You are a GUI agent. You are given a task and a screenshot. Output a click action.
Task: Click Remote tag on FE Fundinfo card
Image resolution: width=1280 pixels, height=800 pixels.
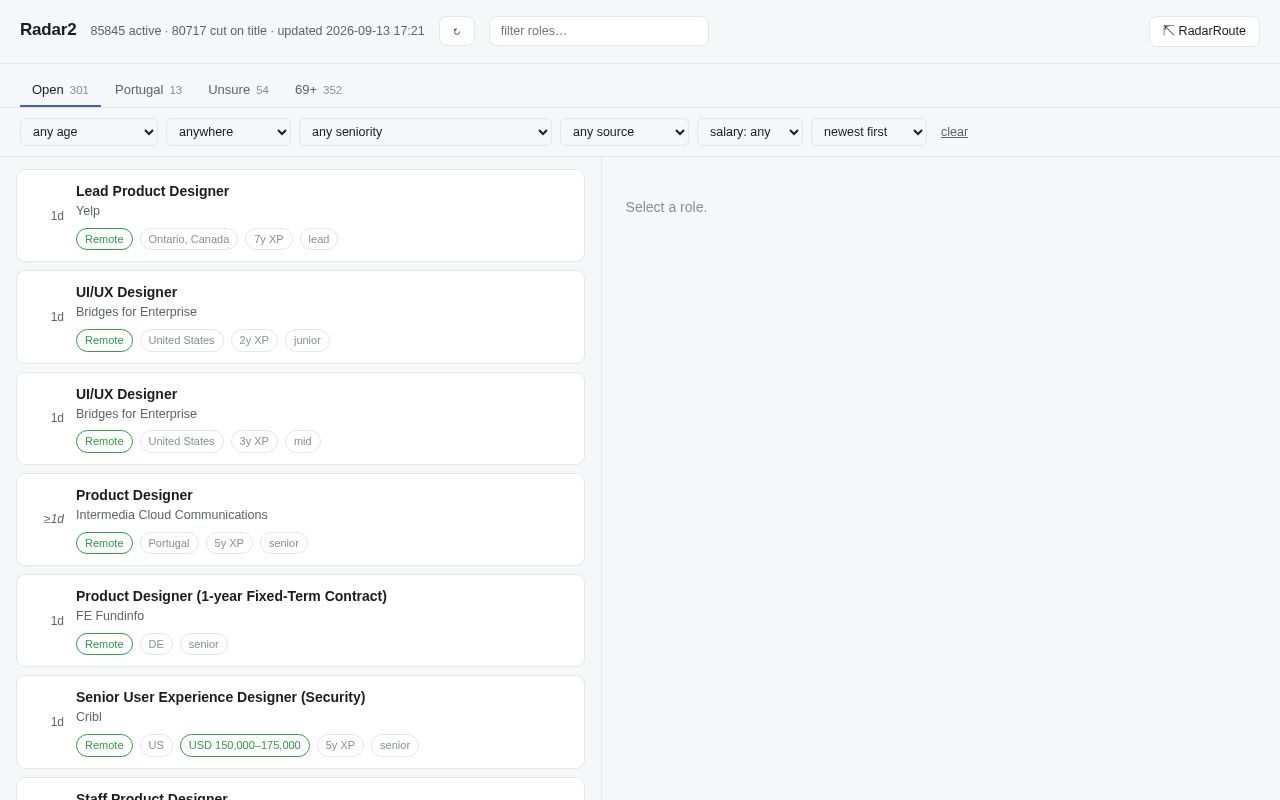coord(104,644)
